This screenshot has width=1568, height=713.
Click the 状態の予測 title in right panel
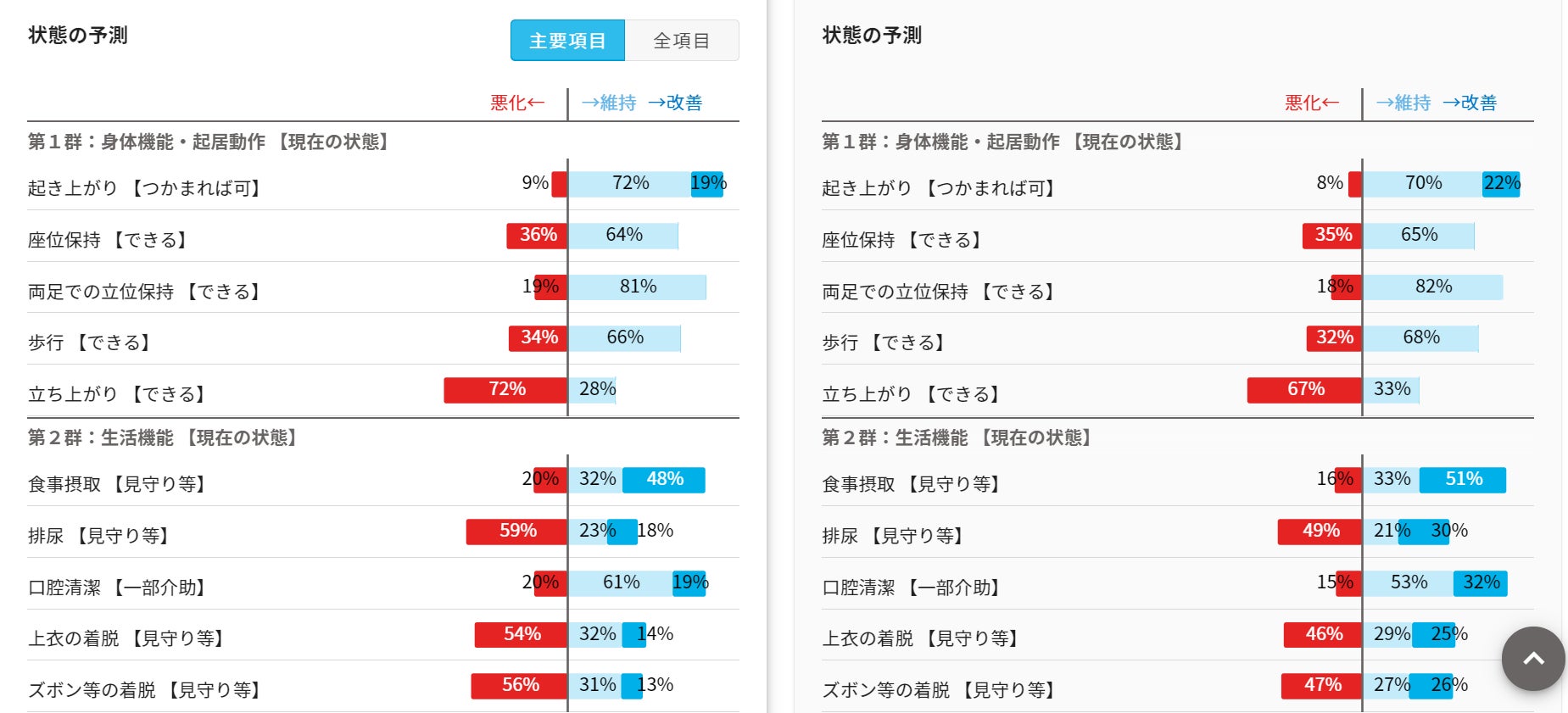point(871,36)
